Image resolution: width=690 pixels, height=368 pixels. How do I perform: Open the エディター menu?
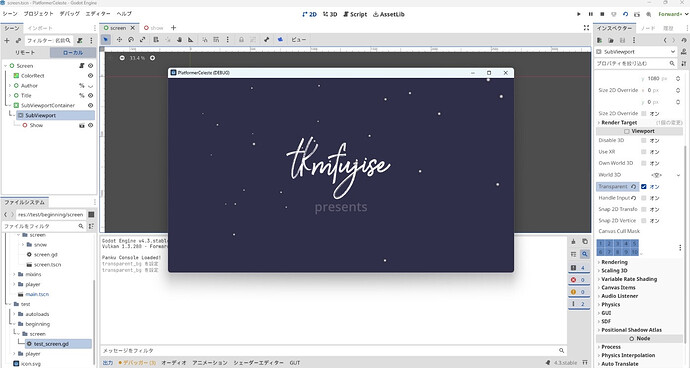[98, 14]
